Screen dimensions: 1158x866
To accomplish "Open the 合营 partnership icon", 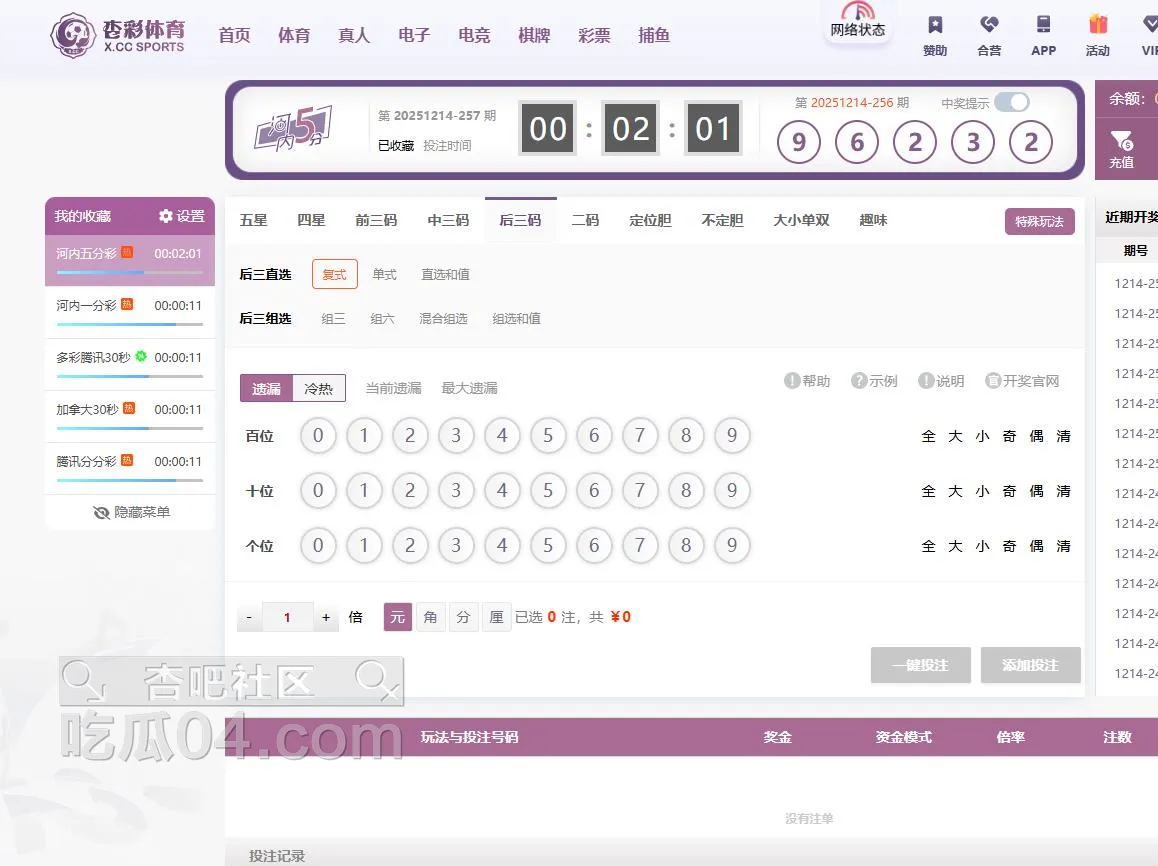I will (989, 25).
